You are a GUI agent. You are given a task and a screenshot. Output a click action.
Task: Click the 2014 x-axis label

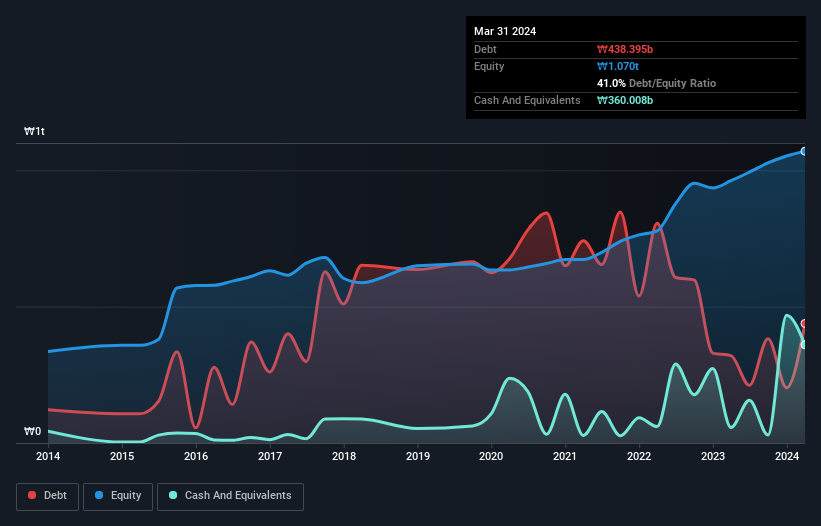coord(48,456)
